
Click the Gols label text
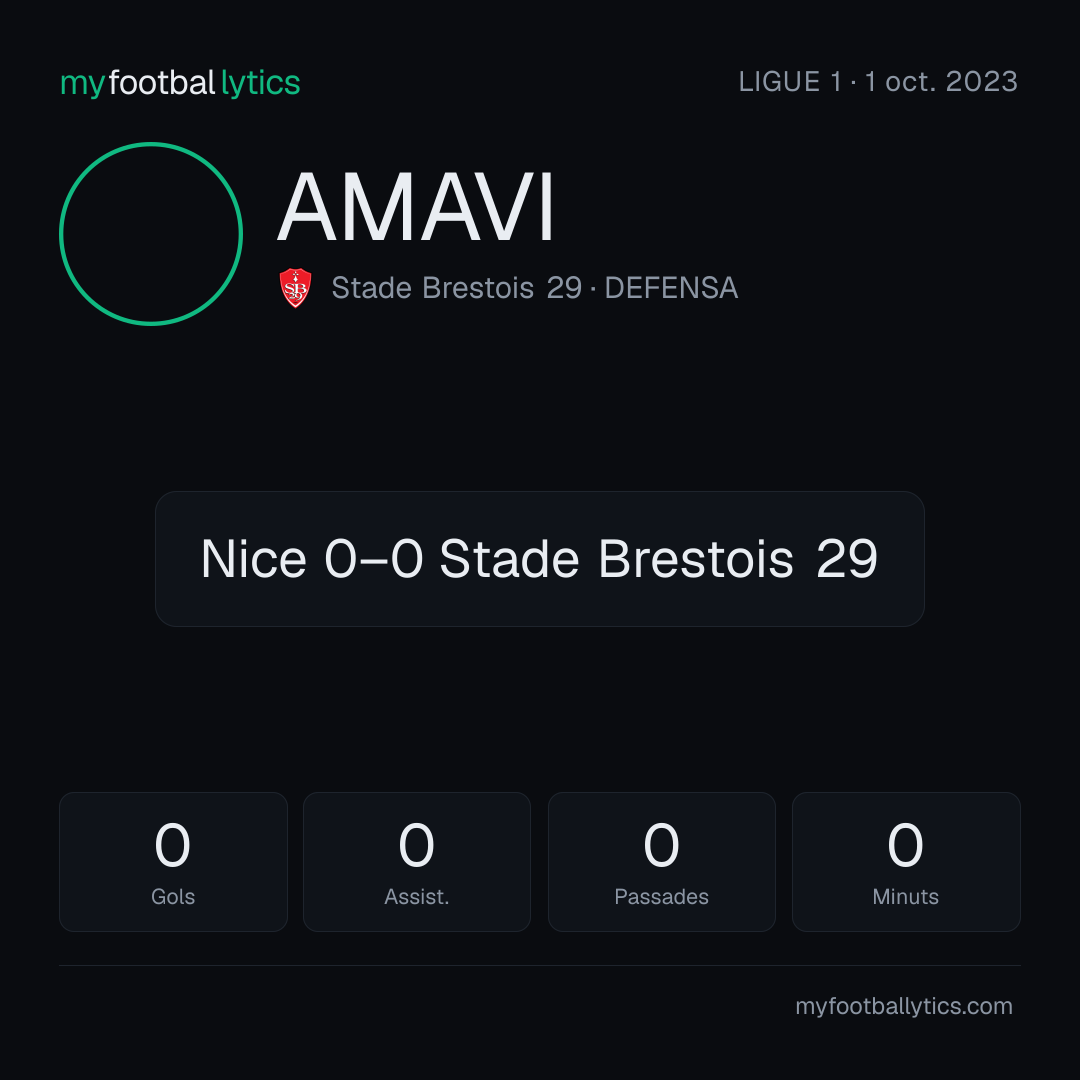click(x=173, y=897)
